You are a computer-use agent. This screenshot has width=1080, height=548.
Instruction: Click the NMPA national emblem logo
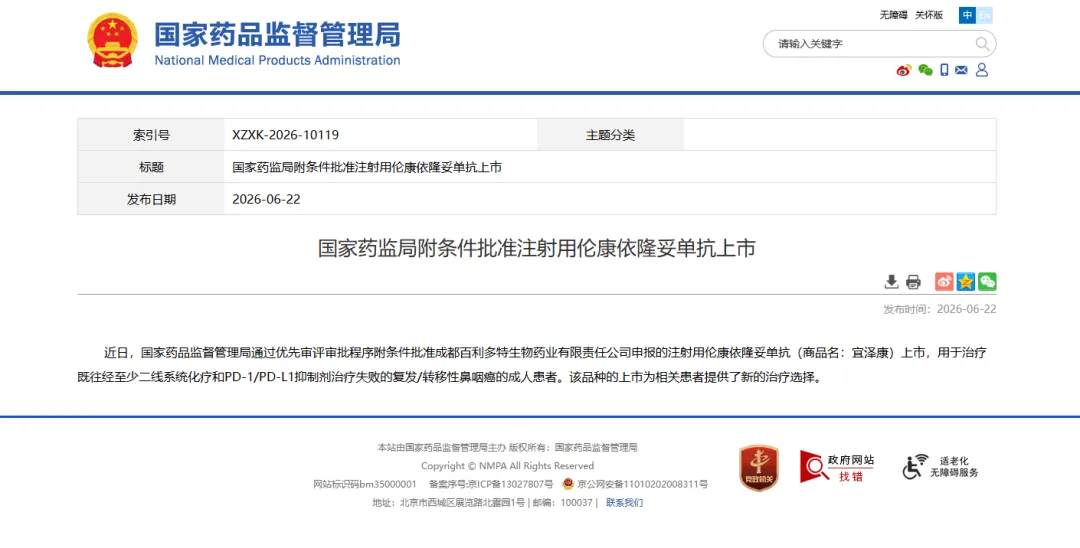click(112, 40)
